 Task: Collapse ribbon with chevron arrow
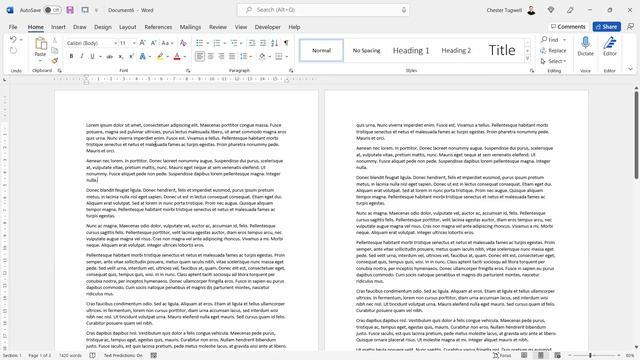[631, 69]
